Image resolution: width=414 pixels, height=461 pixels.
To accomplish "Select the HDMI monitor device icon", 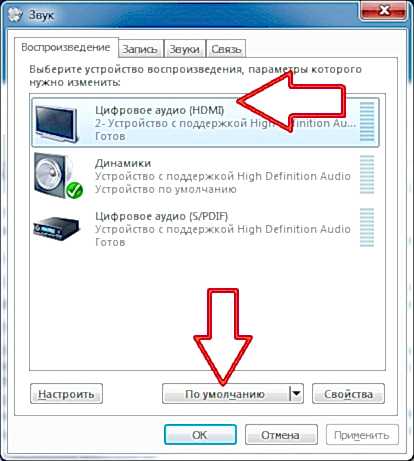I will click(57, 123).
